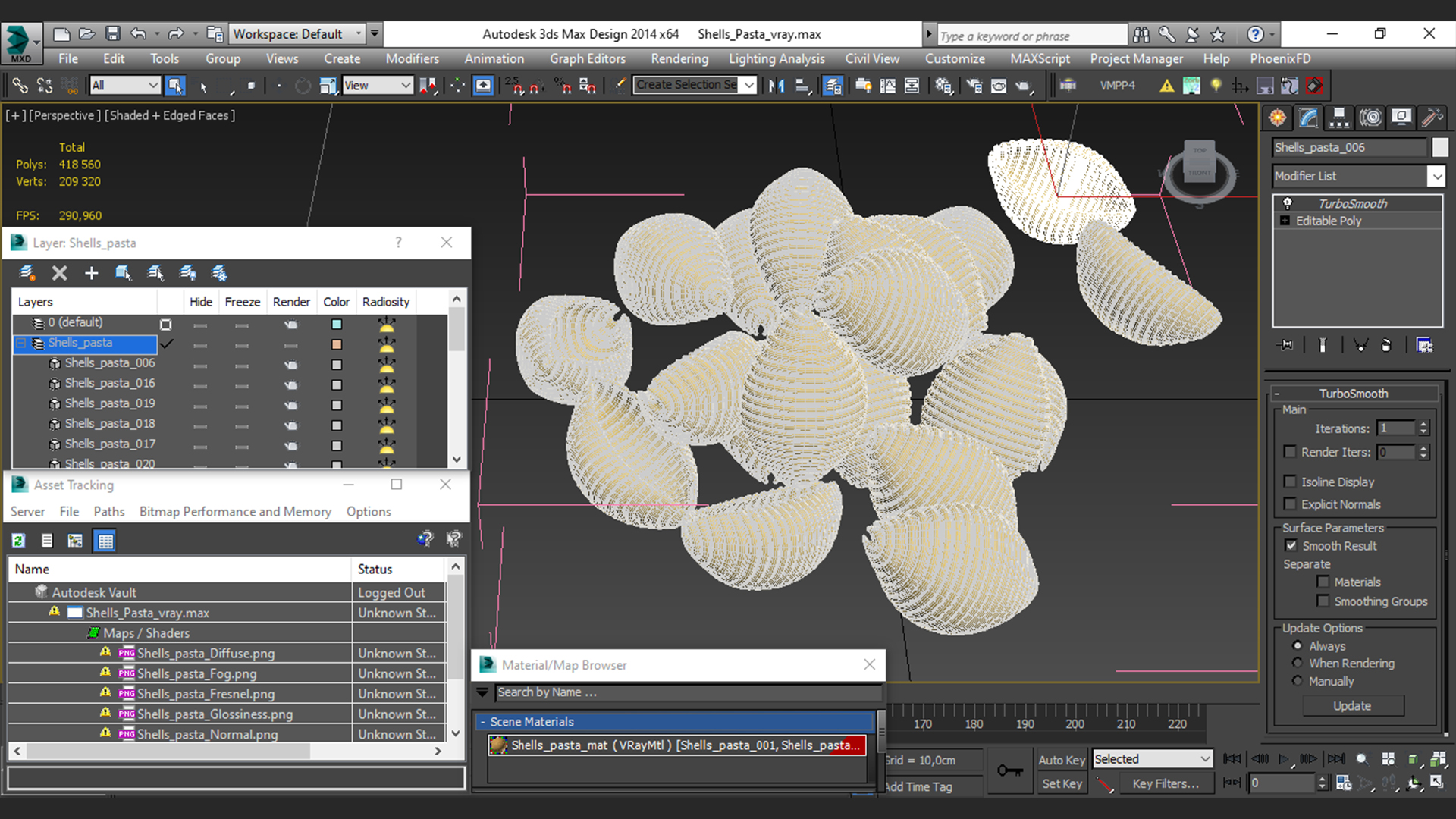Open the Hierarchy panel tab
This screenshot has height=819, width=1456.
1339,118
